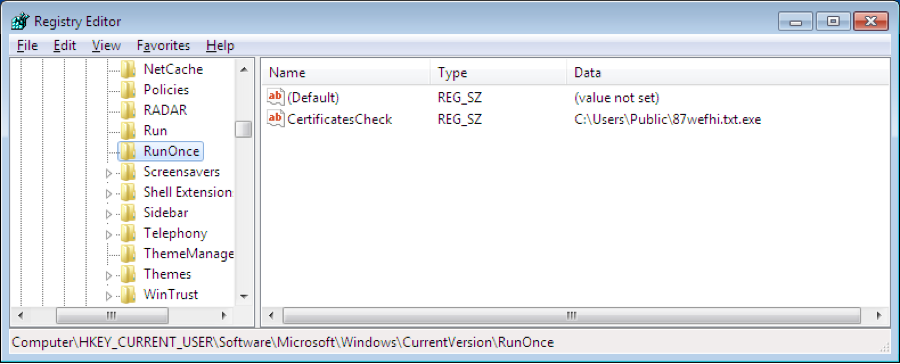Expand the Telephony key
Image resolution: width=900 pixels, height=364 pixels.
tap(109, 234)
